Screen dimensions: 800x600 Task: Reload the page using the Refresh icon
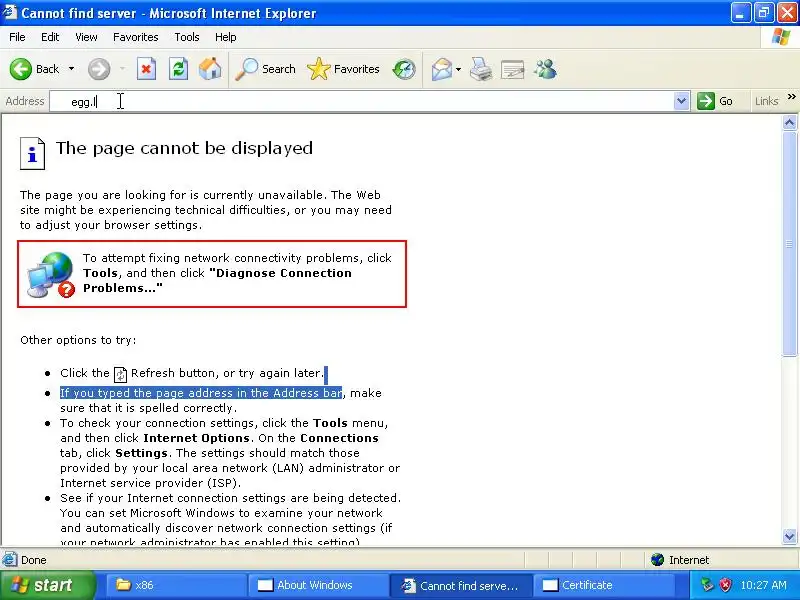pos(178,69)
